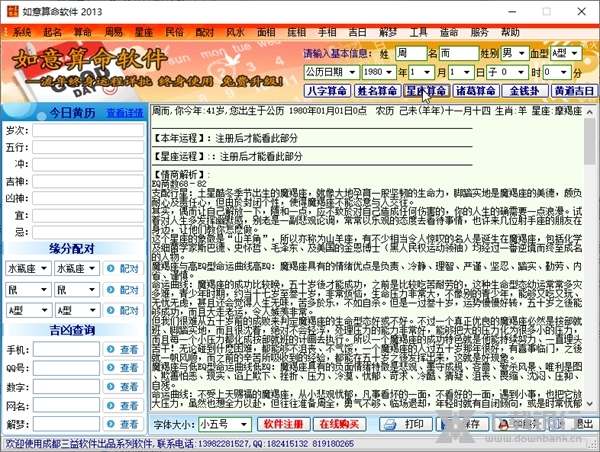Open the 民俗 menu
Image resolution: width=600 pixels, height=452 pixels.
(174, 33)
